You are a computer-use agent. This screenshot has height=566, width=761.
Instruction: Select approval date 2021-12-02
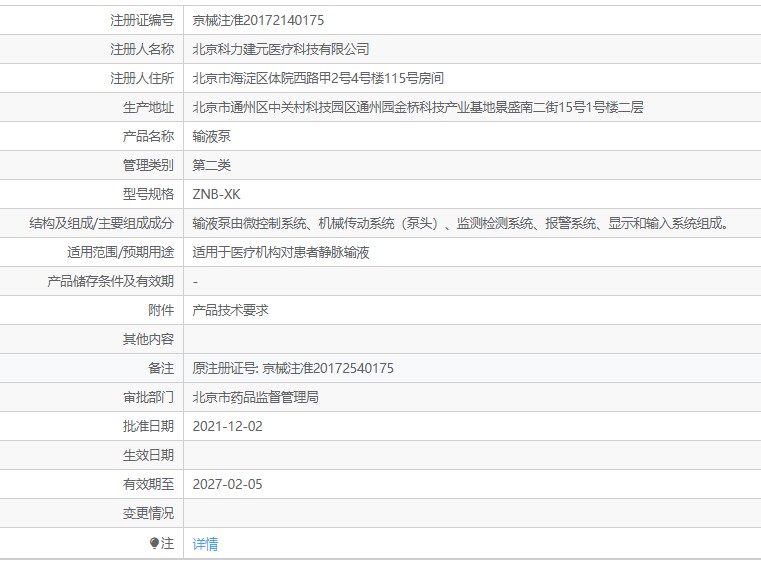tap(227, 426)
